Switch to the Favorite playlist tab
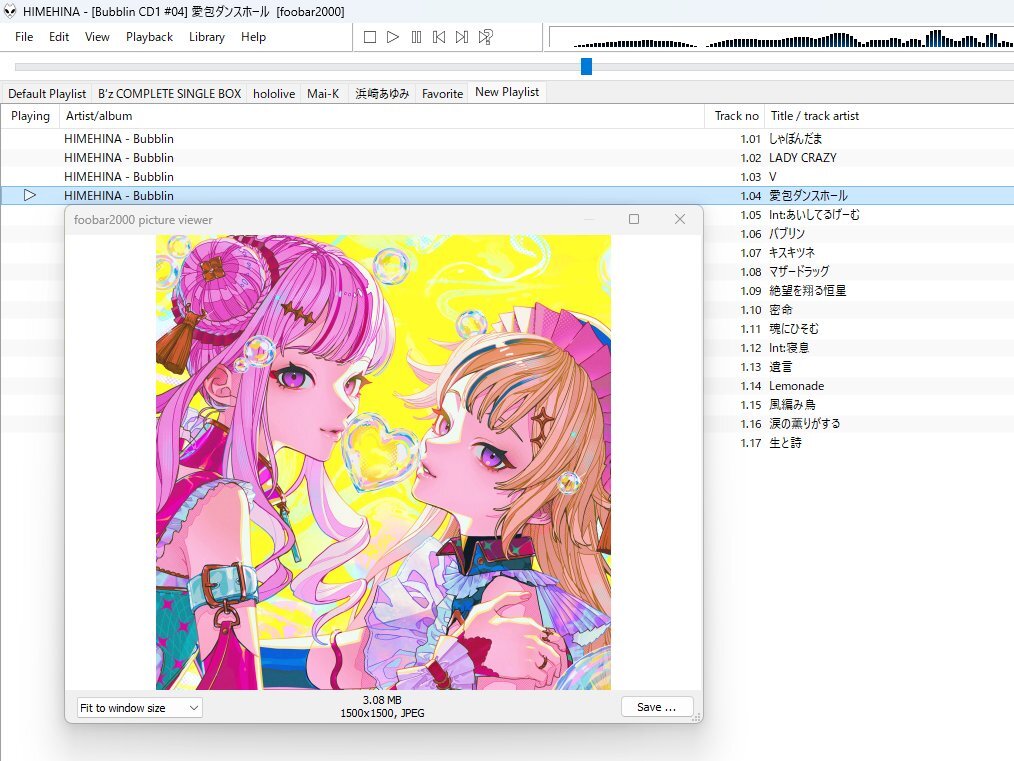 [442, 94]
